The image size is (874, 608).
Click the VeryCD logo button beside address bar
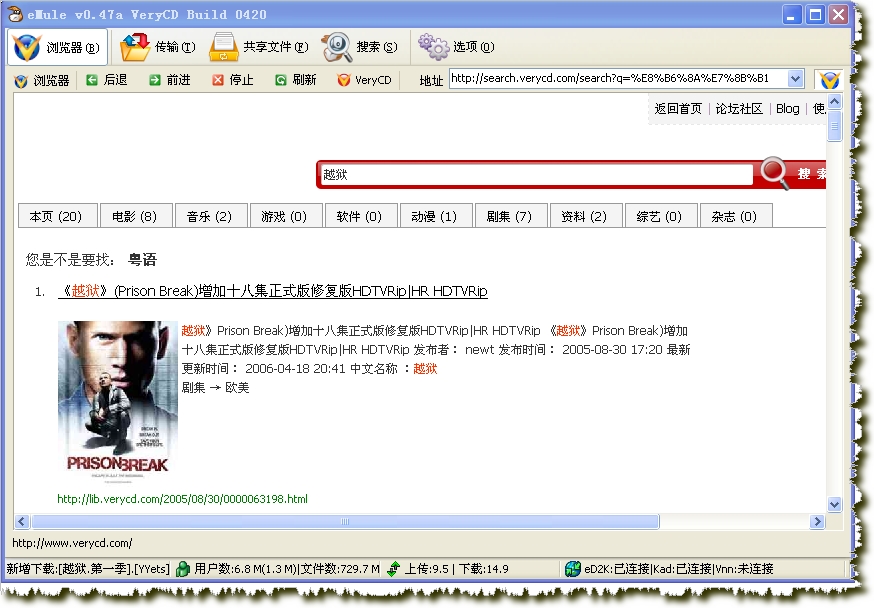click(829, 80)
